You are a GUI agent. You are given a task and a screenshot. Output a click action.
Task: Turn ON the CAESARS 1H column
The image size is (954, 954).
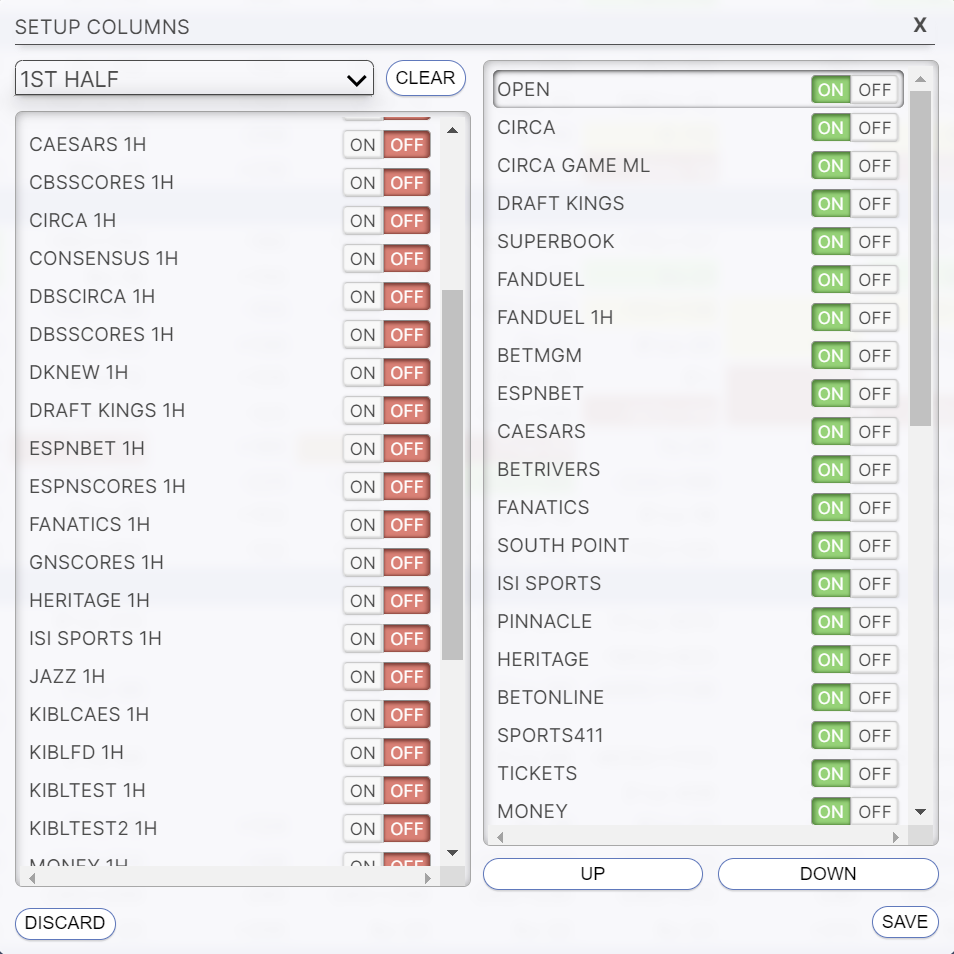point(363,145)
